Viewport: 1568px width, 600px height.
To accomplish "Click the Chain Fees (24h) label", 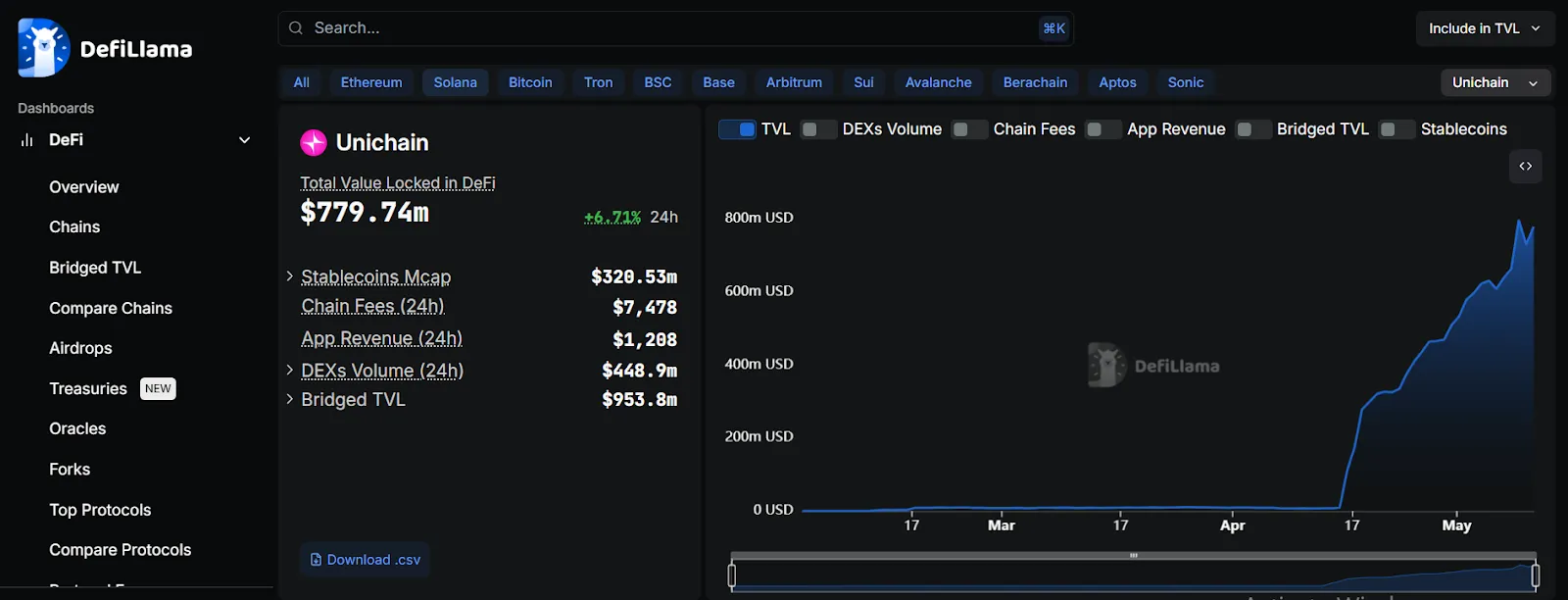I will point(372,307).
